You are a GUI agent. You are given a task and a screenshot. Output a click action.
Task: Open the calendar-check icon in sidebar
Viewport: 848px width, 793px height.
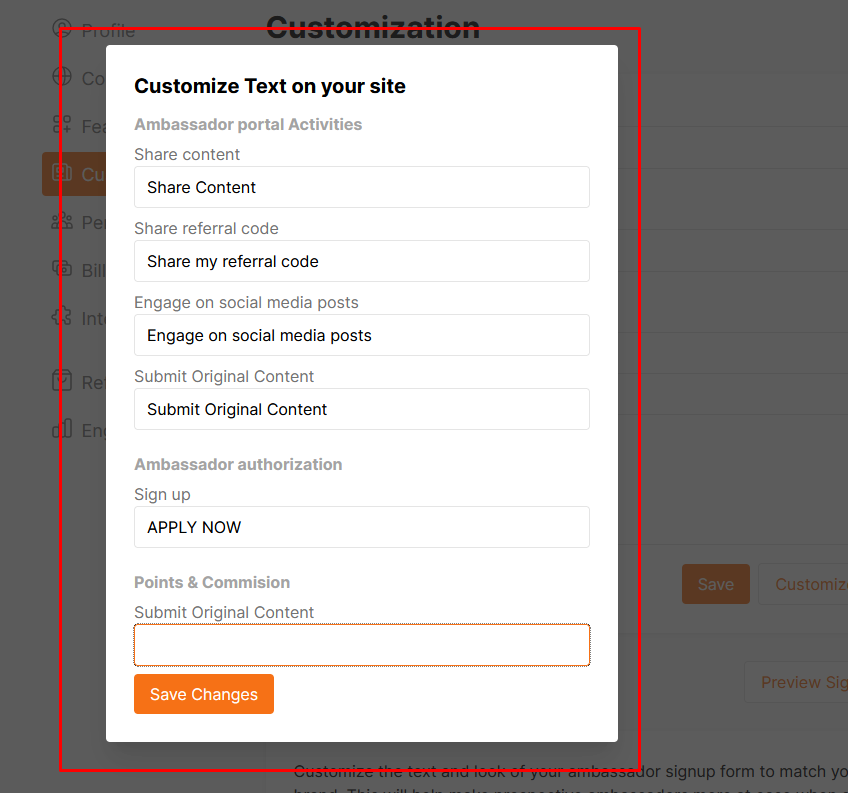(62, 381)
